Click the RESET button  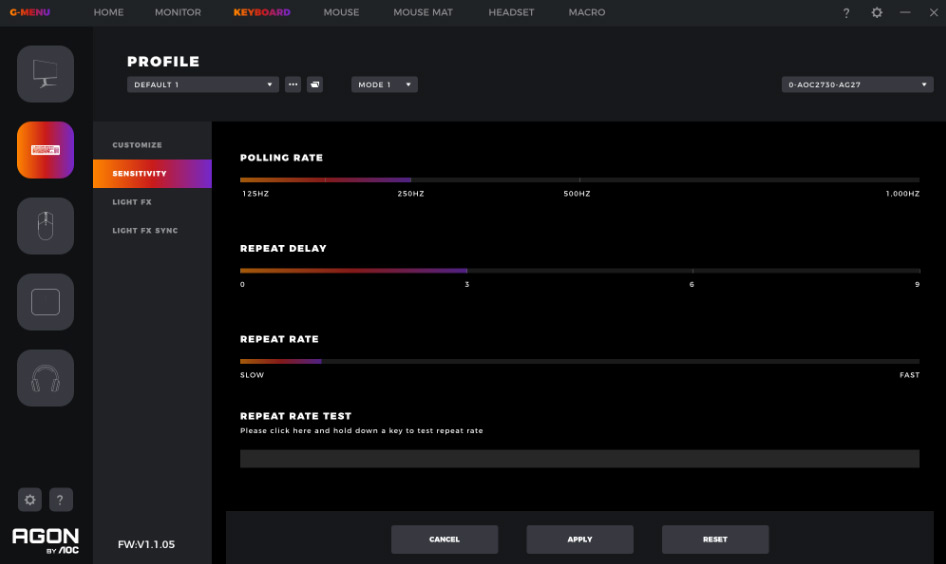pos(715,539)
